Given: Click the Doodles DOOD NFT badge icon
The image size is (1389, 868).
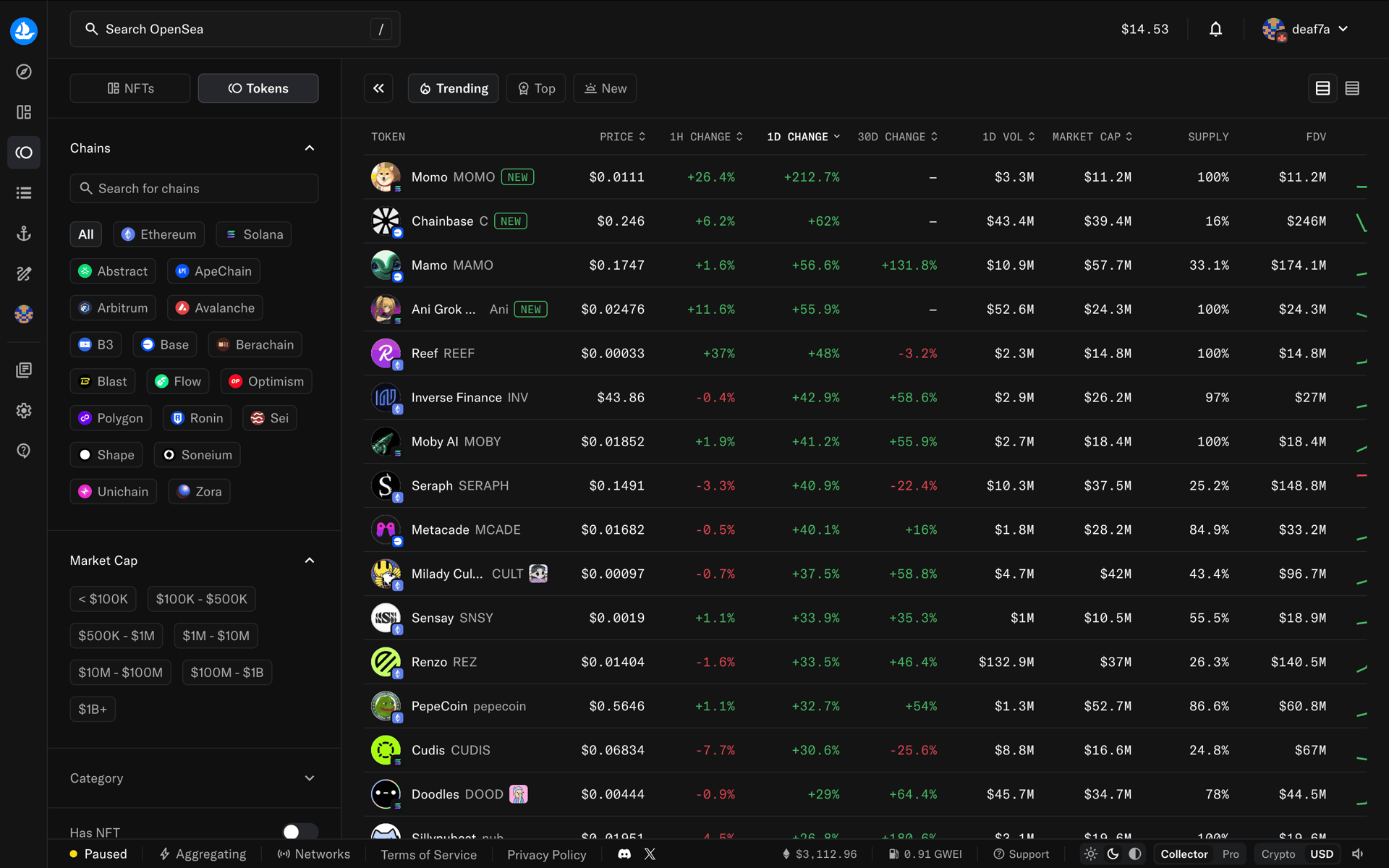Looking at the screenshot, I should coord(519,794).
